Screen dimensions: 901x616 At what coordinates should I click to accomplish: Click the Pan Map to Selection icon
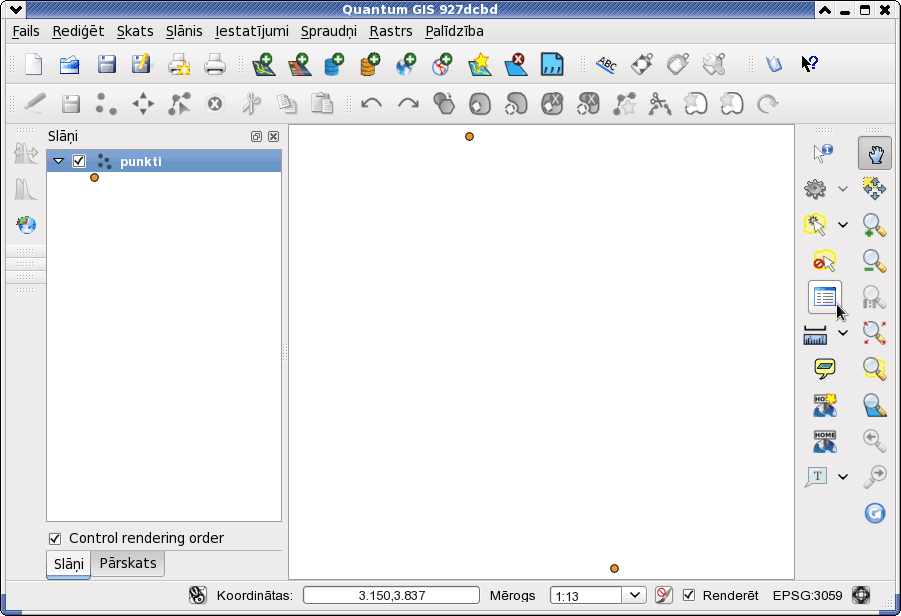[x=875, y=188]
